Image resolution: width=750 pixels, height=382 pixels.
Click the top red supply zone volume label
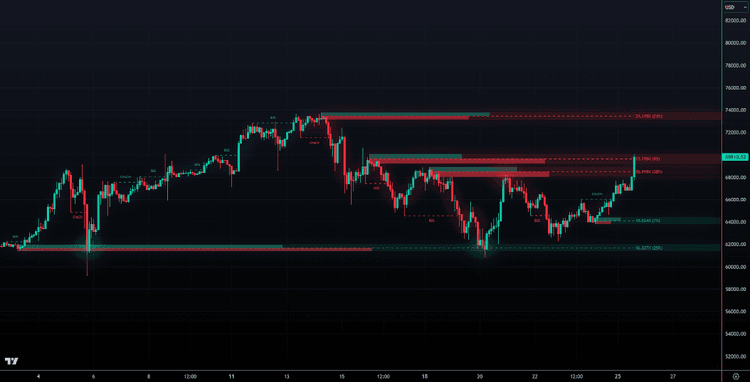click(649, 116)
